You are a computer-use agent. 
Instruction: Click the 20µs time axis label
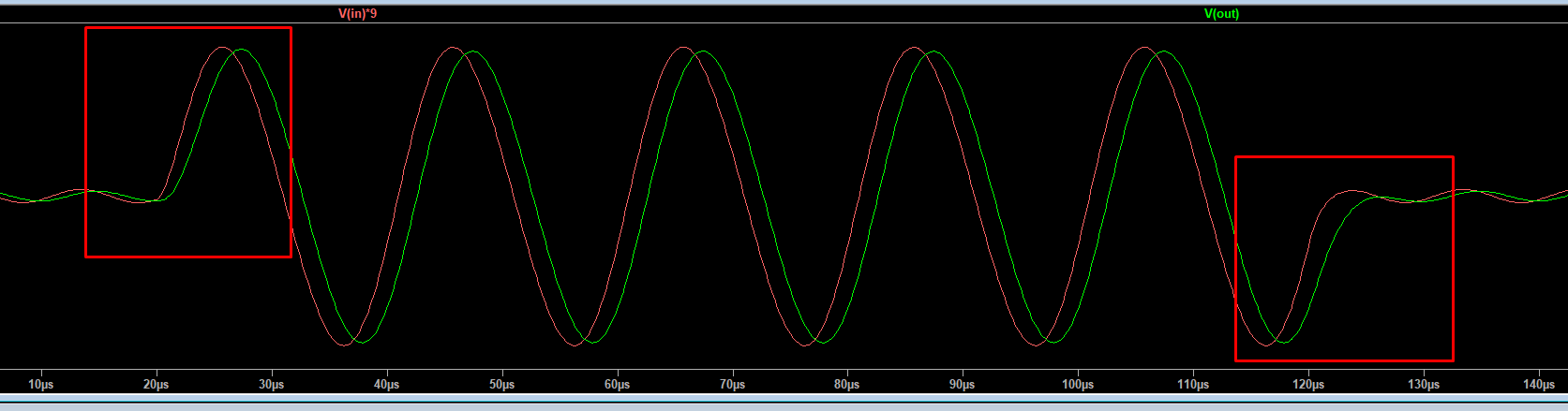coord(156,385)
